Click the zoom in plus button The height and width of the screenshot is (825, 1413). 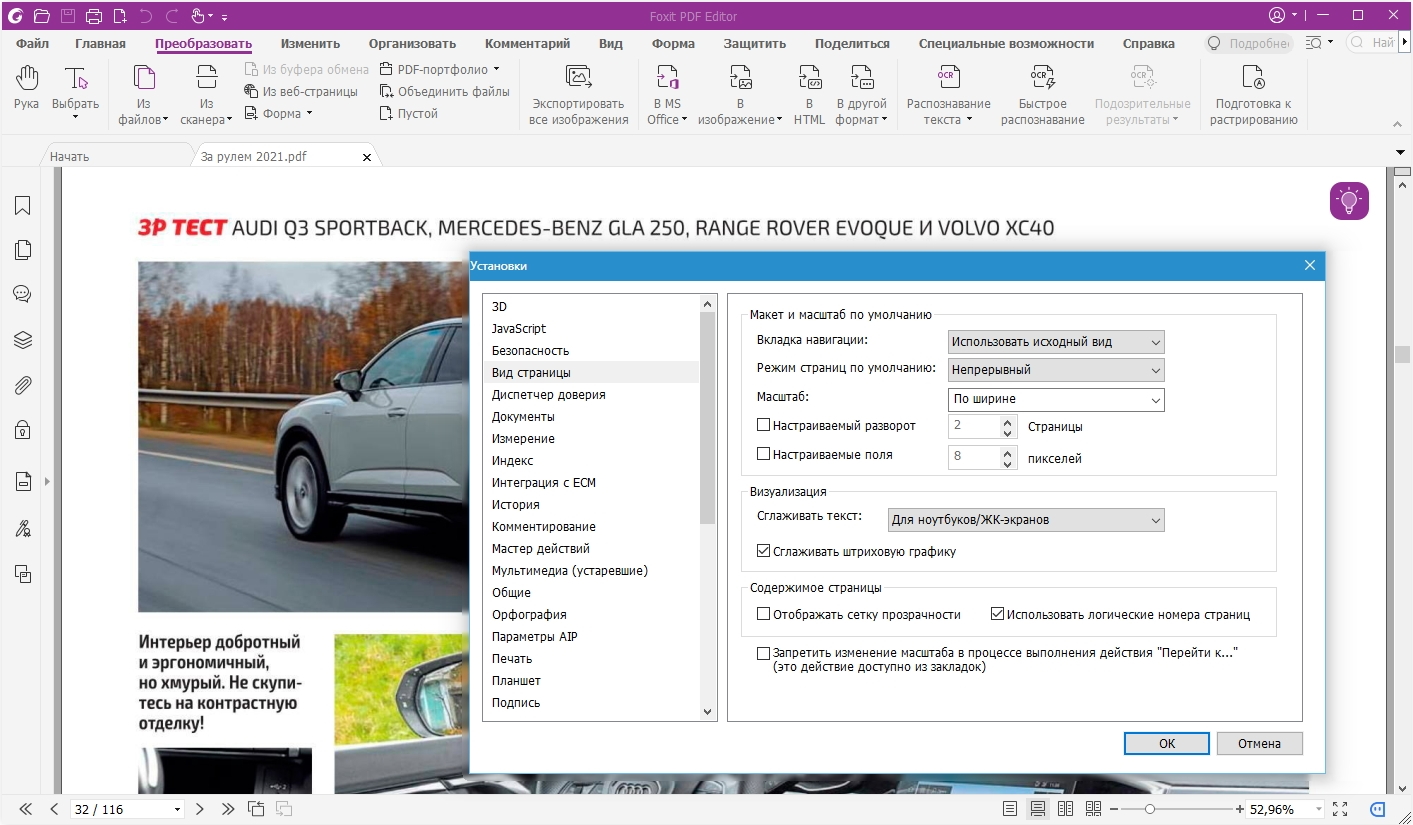pyautogui.click(x=1240, y=809)
